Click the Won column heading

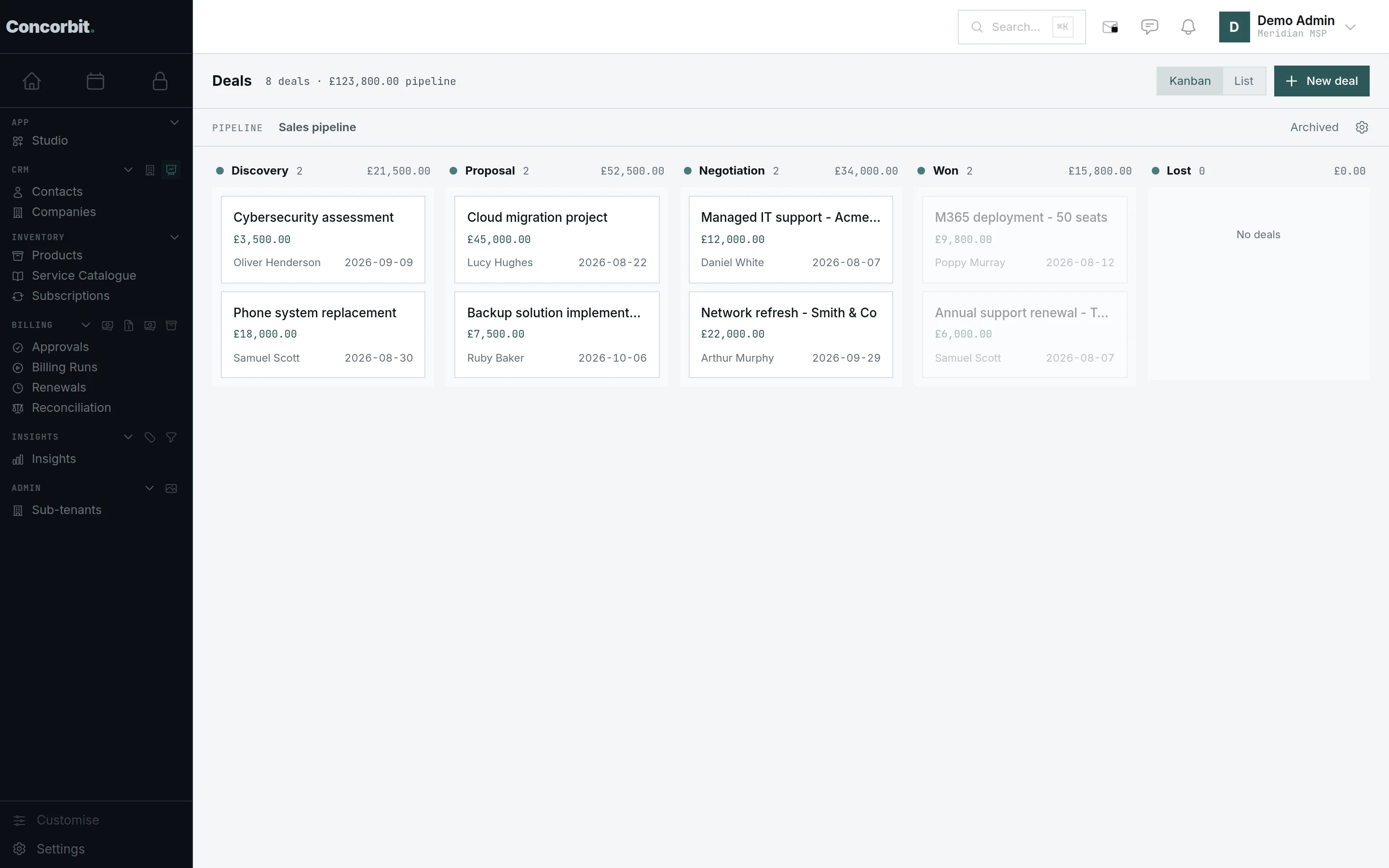point(945,171)
